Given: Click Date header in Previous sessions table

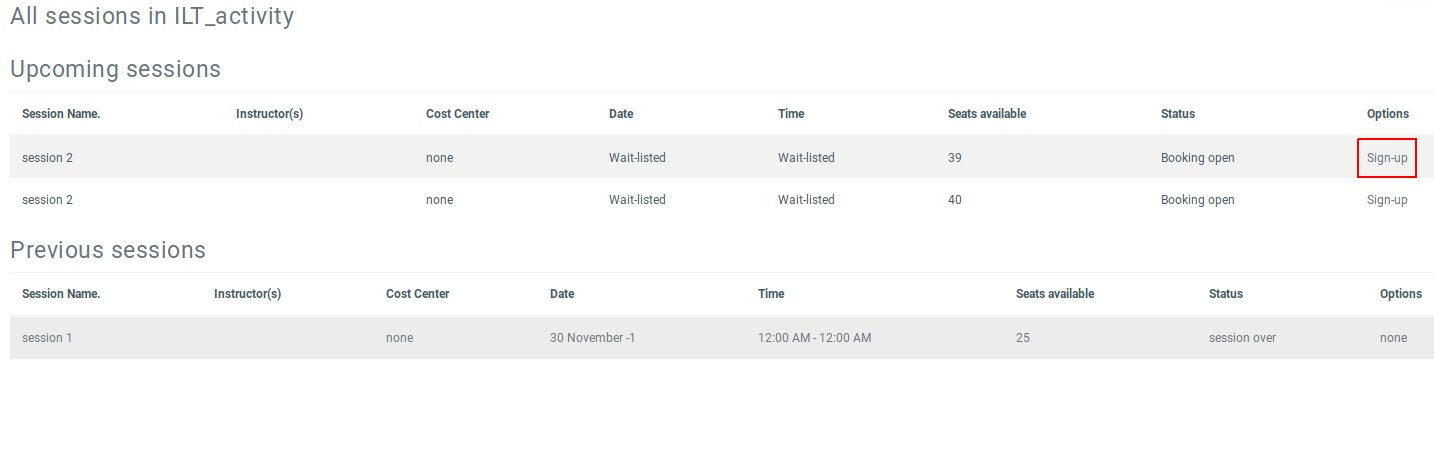Looking at the screenshot, I should pos(562,294).
